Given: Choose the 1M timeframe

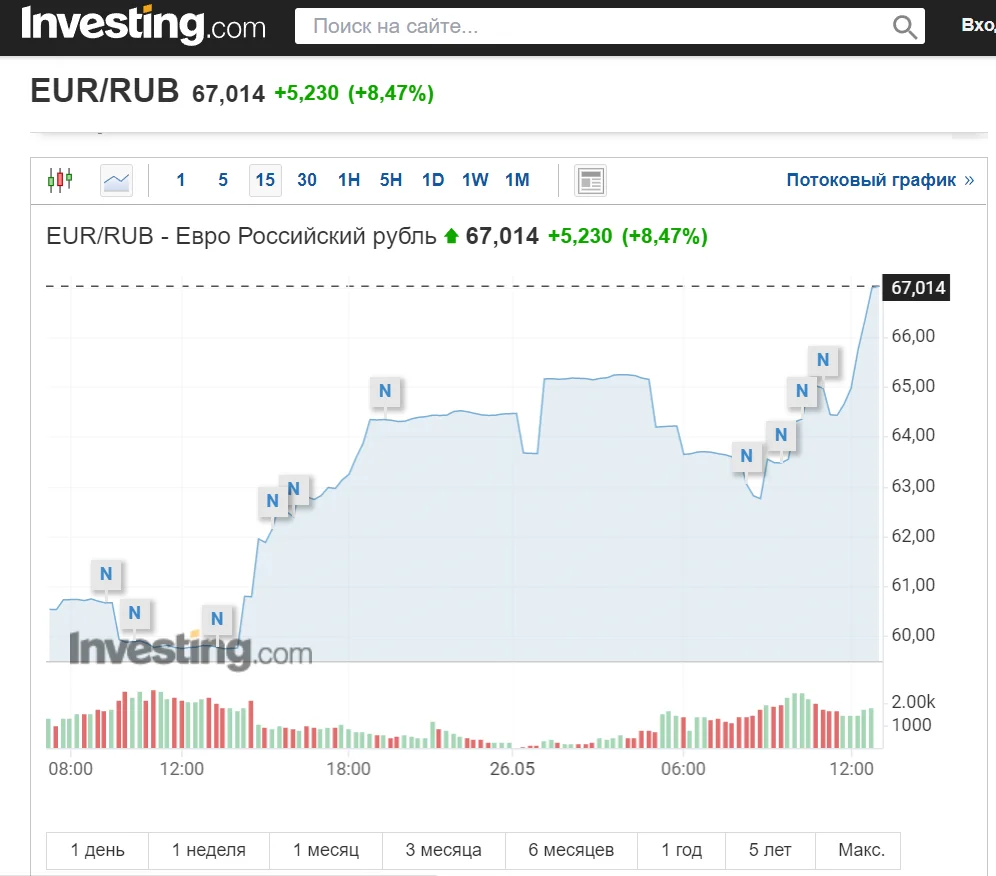Looking at the screenshot, I should coord(517,181).
